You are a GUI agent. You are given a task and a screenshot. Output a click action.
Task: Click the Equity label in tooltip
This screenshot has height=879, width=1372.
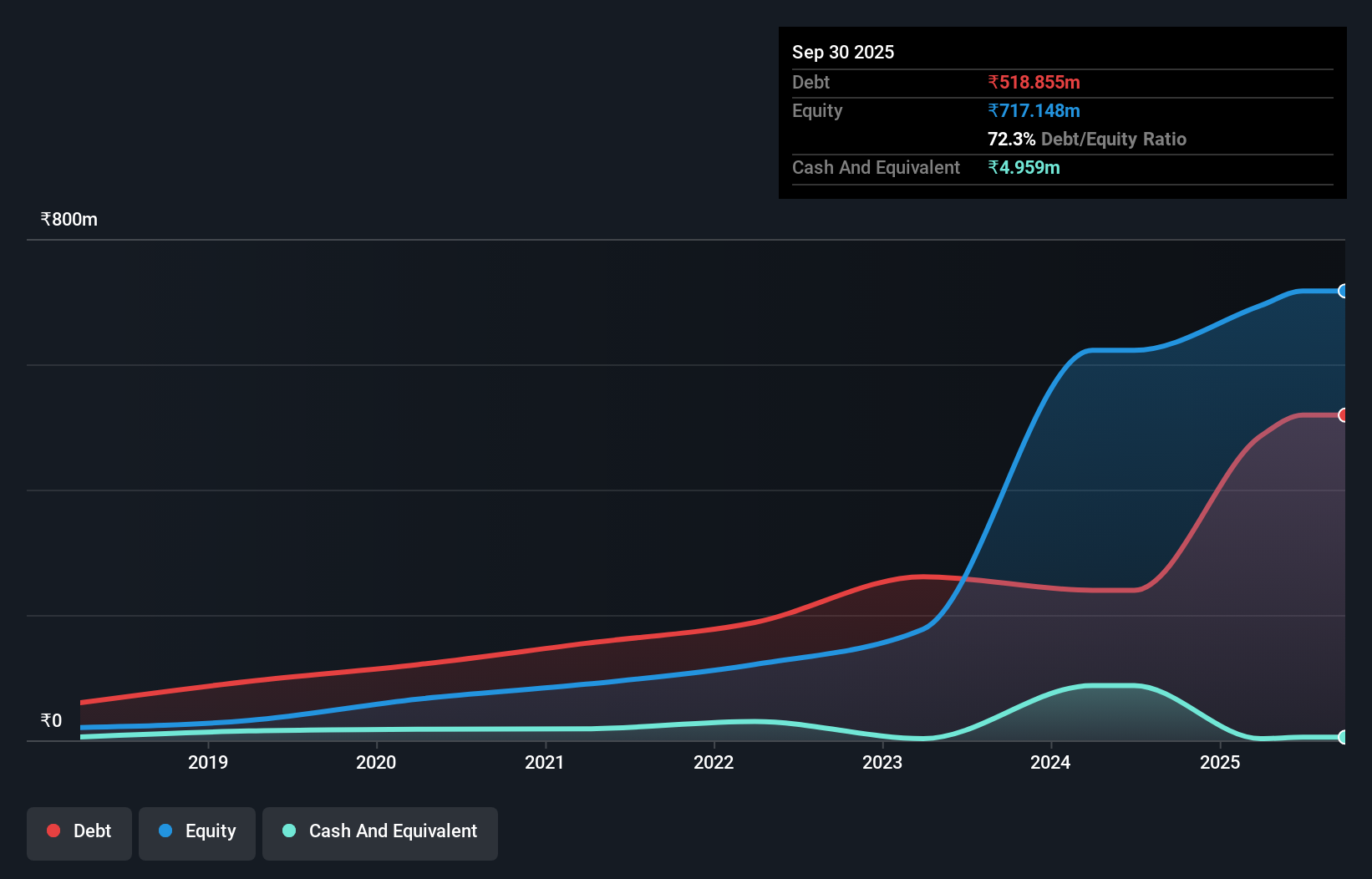point(817,111)
